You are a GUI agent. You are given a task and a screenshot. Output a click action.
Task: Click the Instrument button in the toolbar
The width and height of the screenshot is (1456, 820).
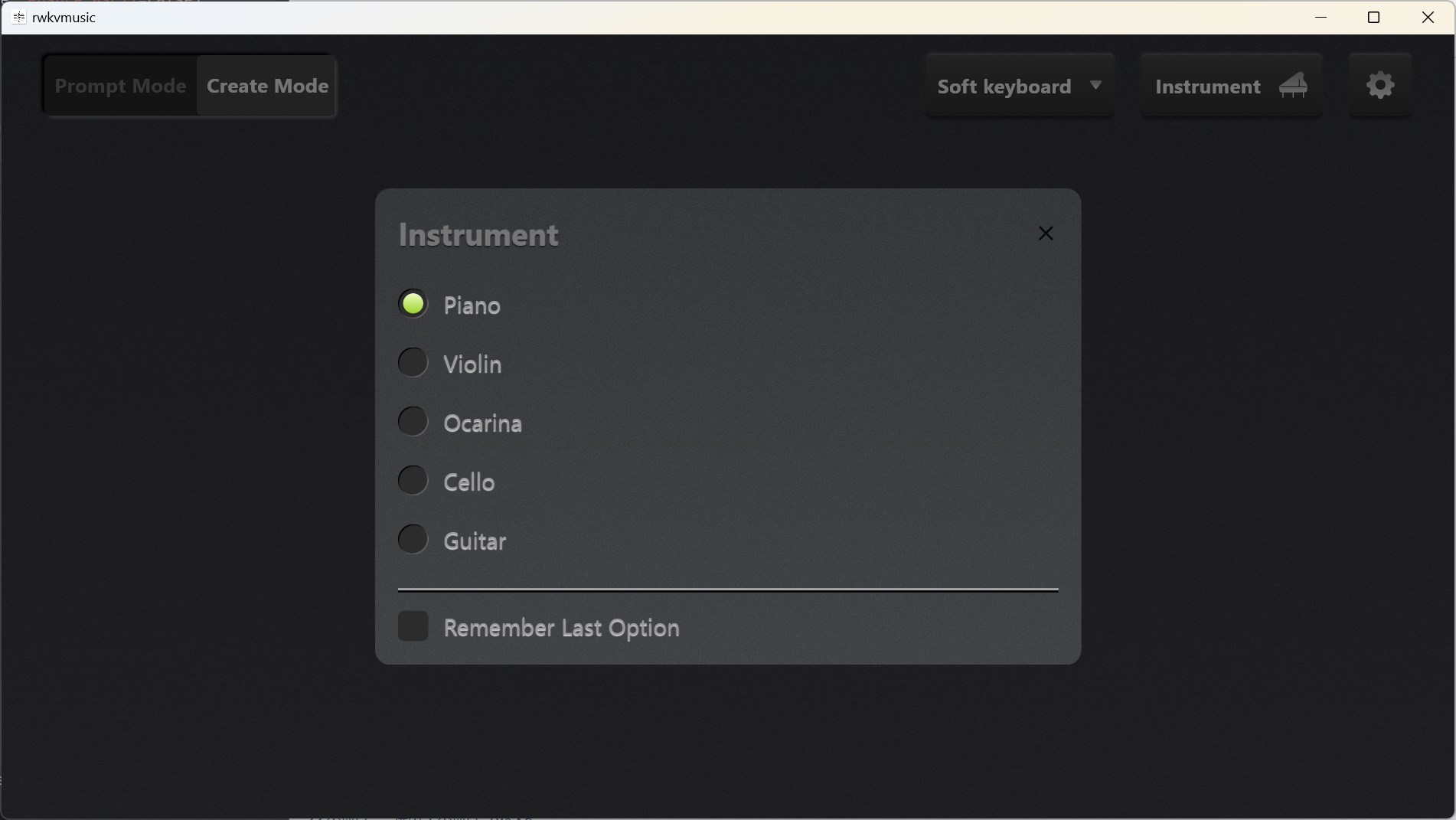click(x=1208, y=87)
